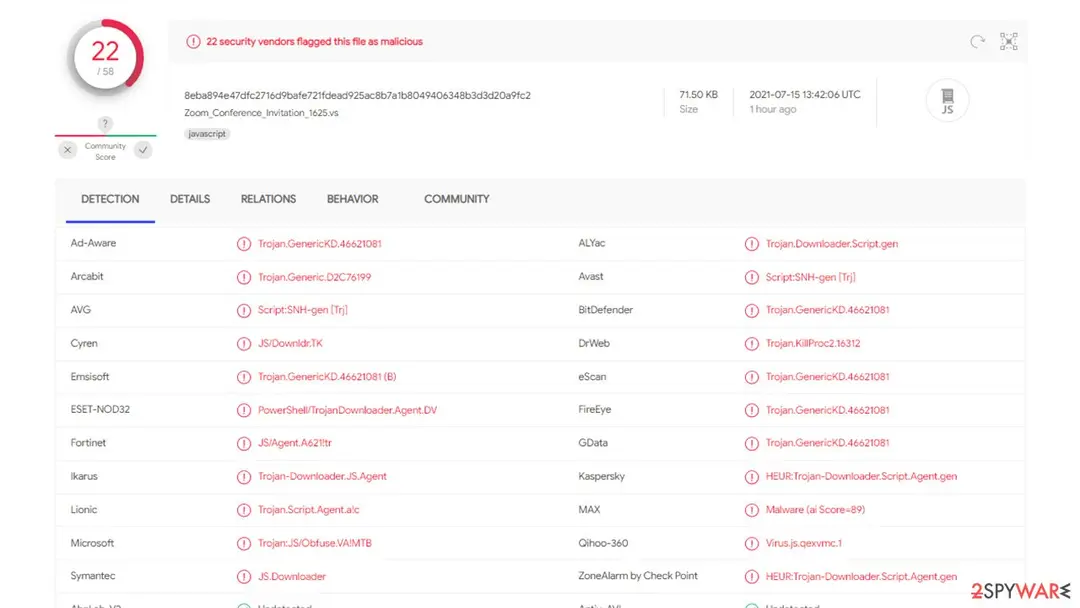Click the javascript tag label
Screen dimensions: 1080x608
207,134
